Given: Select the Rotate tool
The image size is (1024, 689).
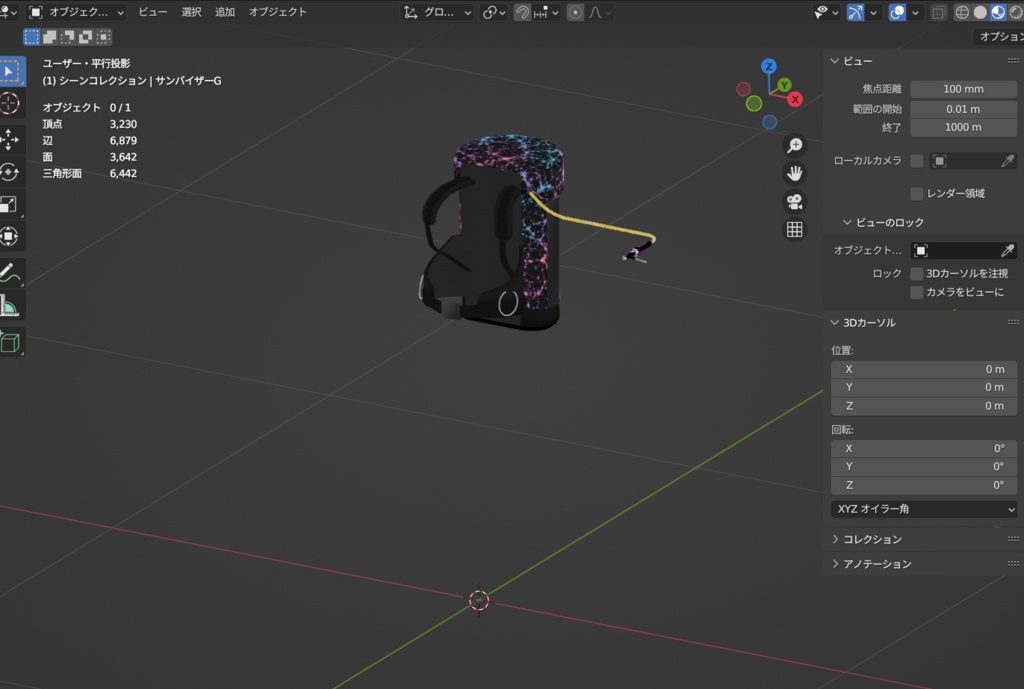Looking at the screenshot, I should click(10, 172).
